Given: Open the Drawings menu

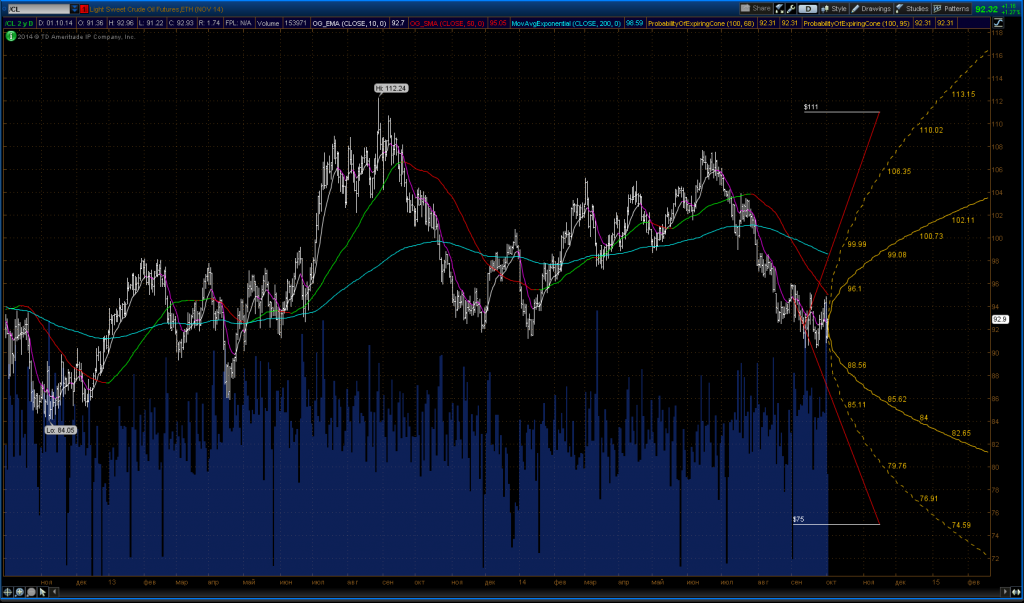Looking at the screenshot, I should click(x=873, y=7).
